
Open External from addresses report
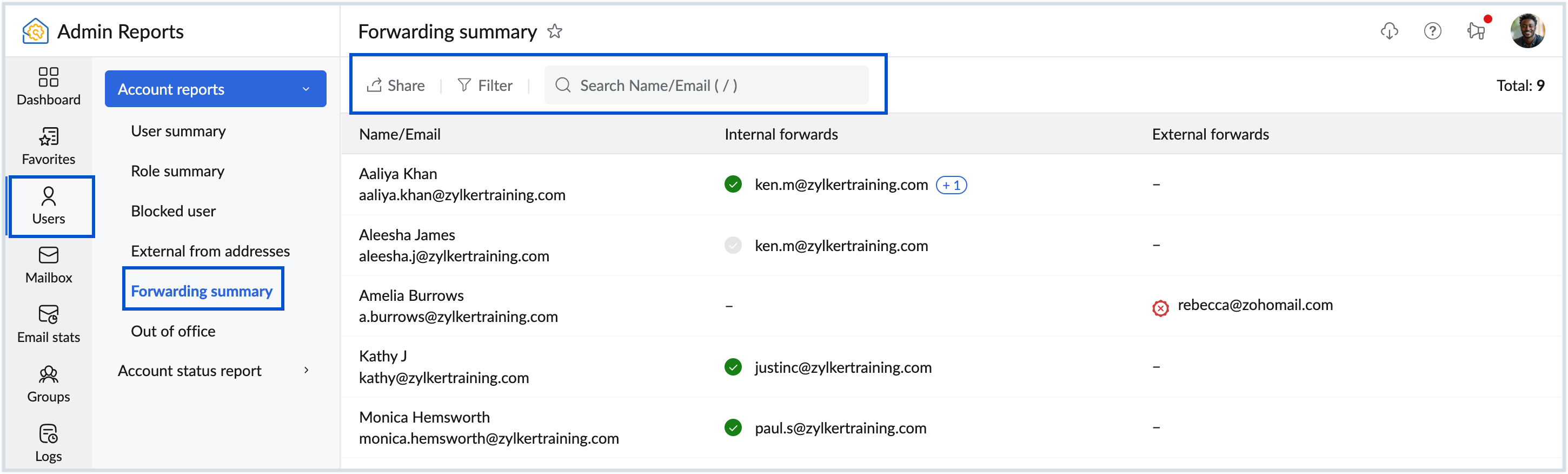coord(211,251)
